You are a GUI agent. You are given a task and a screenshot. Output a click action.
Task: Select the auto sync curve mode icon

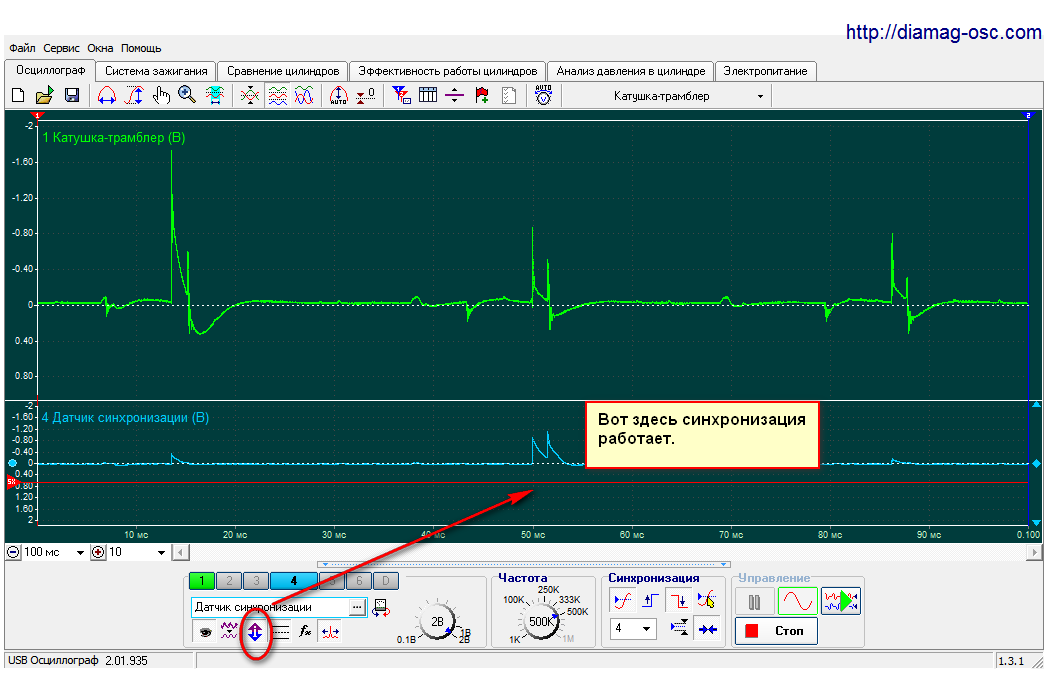623,599
